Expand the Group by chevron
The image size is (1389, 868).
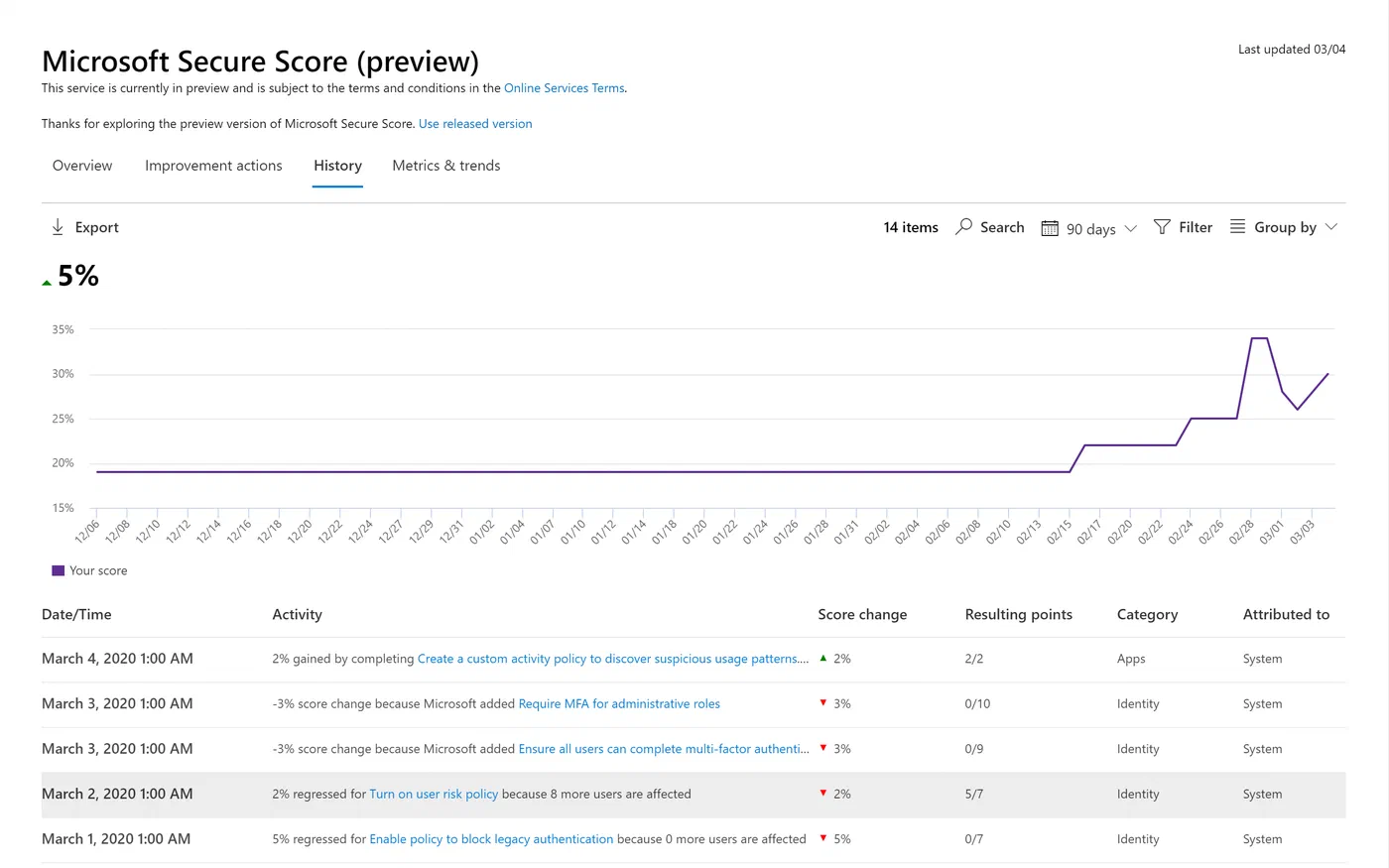[1331, 227]
